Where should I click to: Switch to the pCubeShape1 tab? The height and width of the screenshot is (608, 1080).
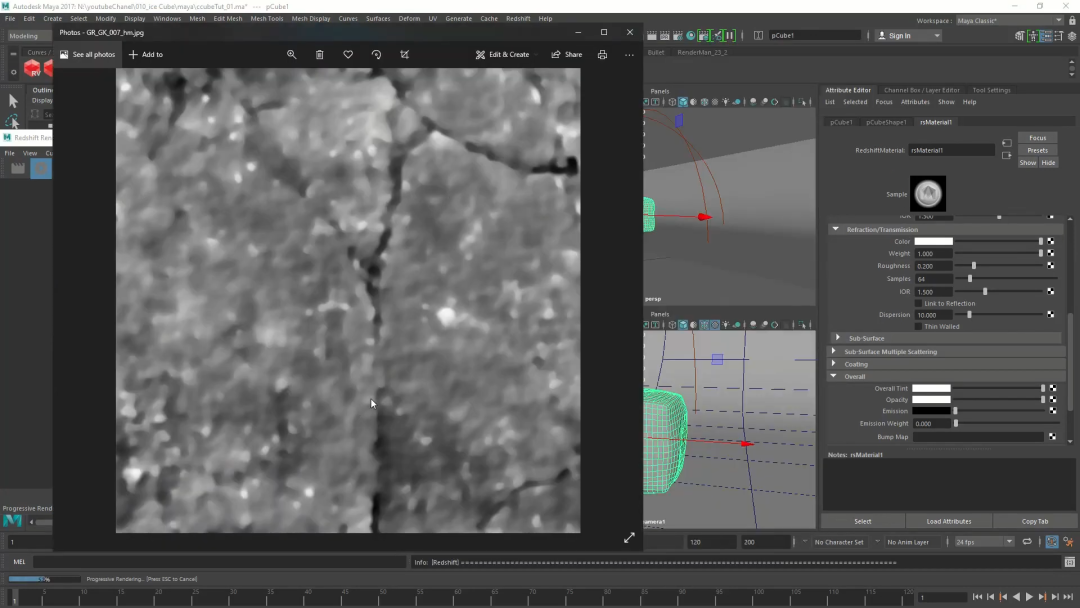[886, 122]
